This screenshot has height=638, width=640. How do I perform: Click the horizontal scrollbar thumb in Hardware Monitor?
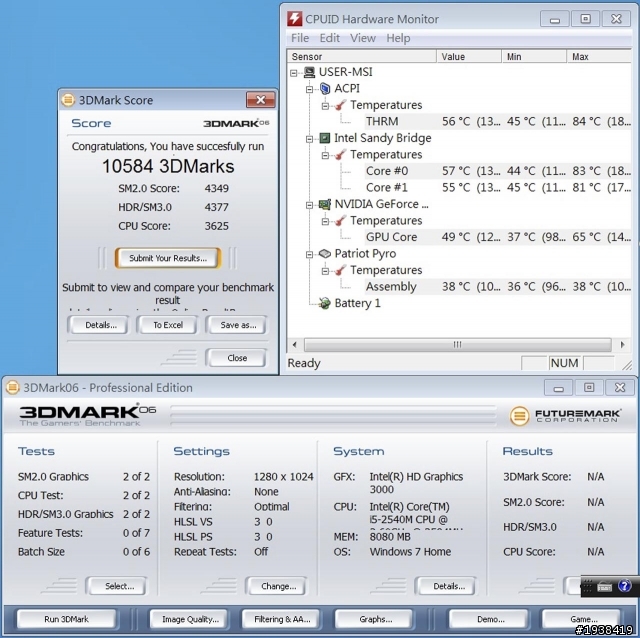458,345
